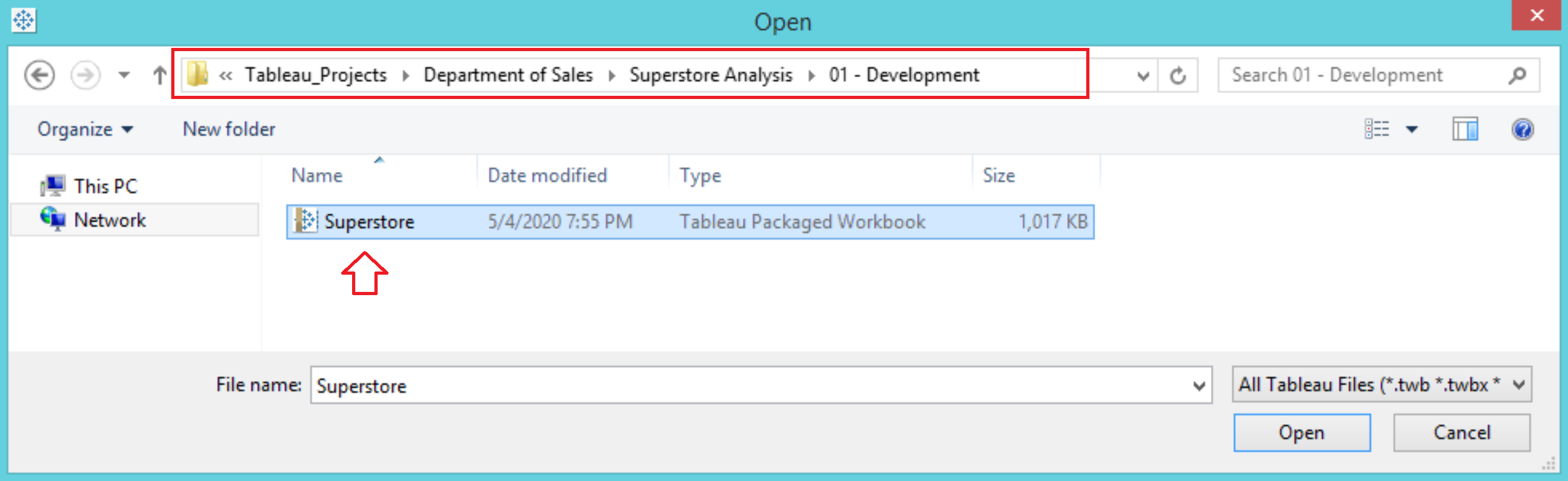Show the preview pane
The image size is (1568, 481).
(x=1464, y=129)
